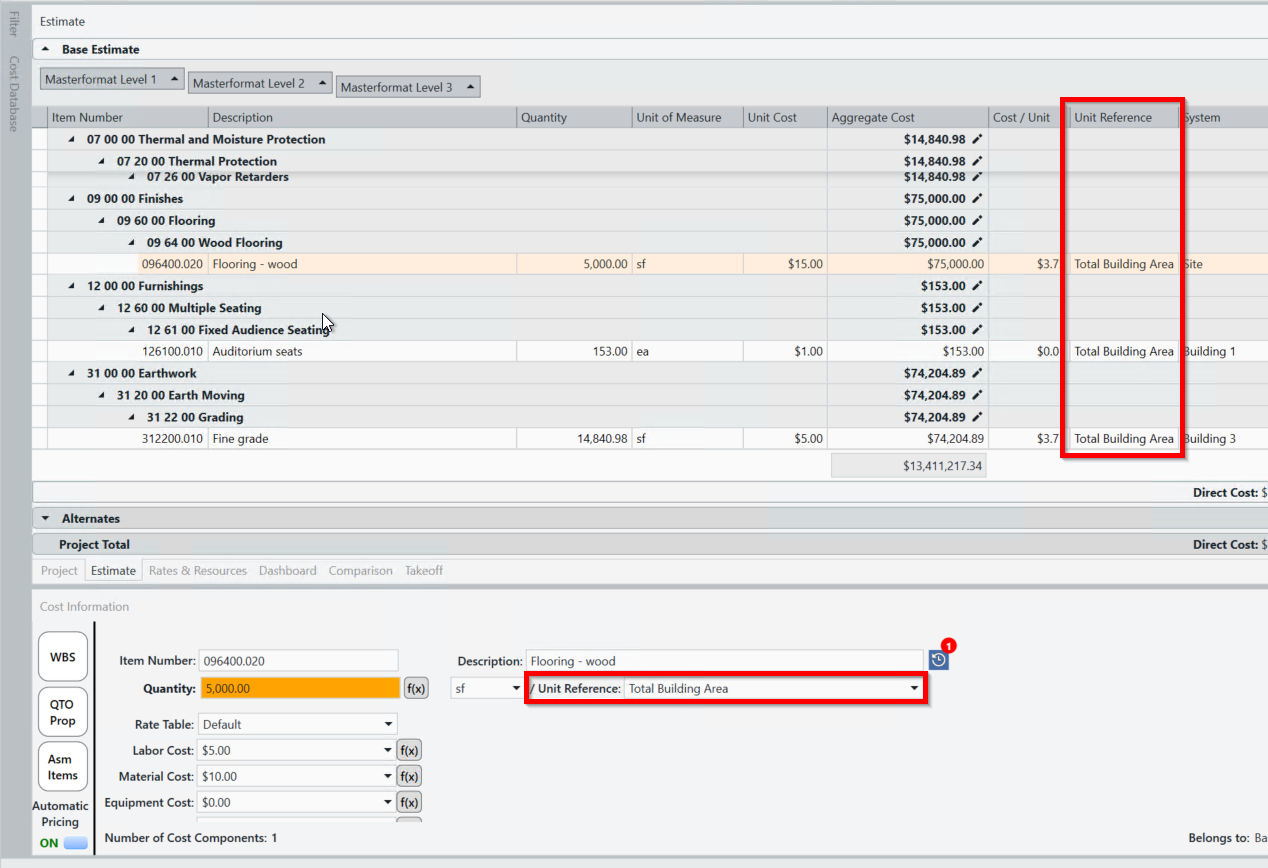
Task: Click edit pencil for 31 00 00 Earthwork
Action: click(x=977, y=374)
